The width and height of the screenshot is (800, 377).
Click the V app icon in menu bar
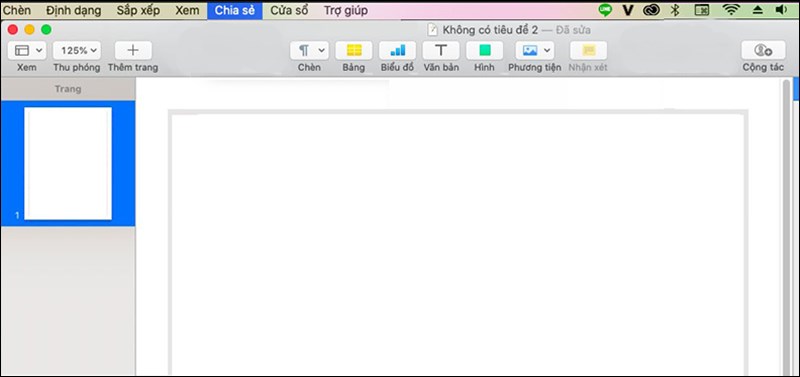[x=629, y=10]
